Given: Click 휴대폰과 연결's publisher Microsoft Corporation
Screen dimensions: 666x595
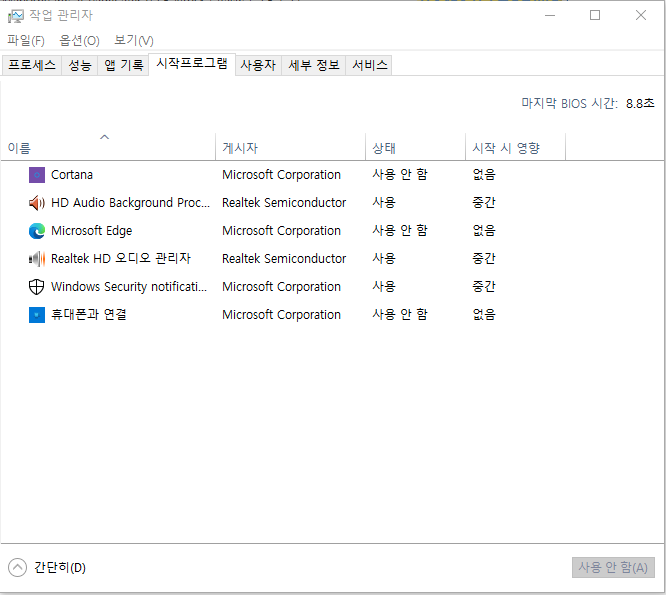Looking at the screenshot, I should coord(281,315).
